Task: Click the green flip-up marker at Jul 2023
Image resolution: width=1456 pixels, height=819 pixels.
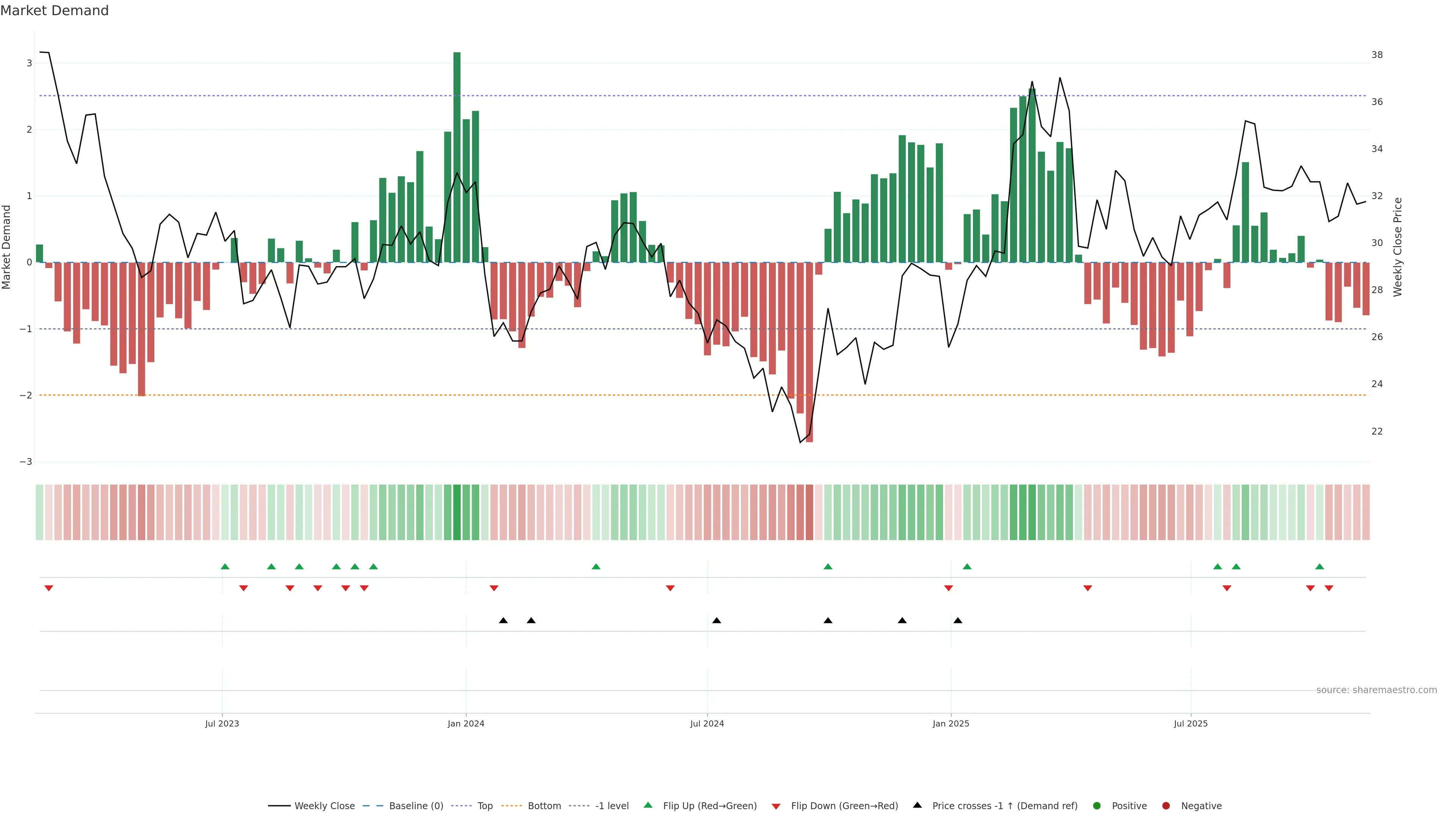Action: click(x=225, y=566)
